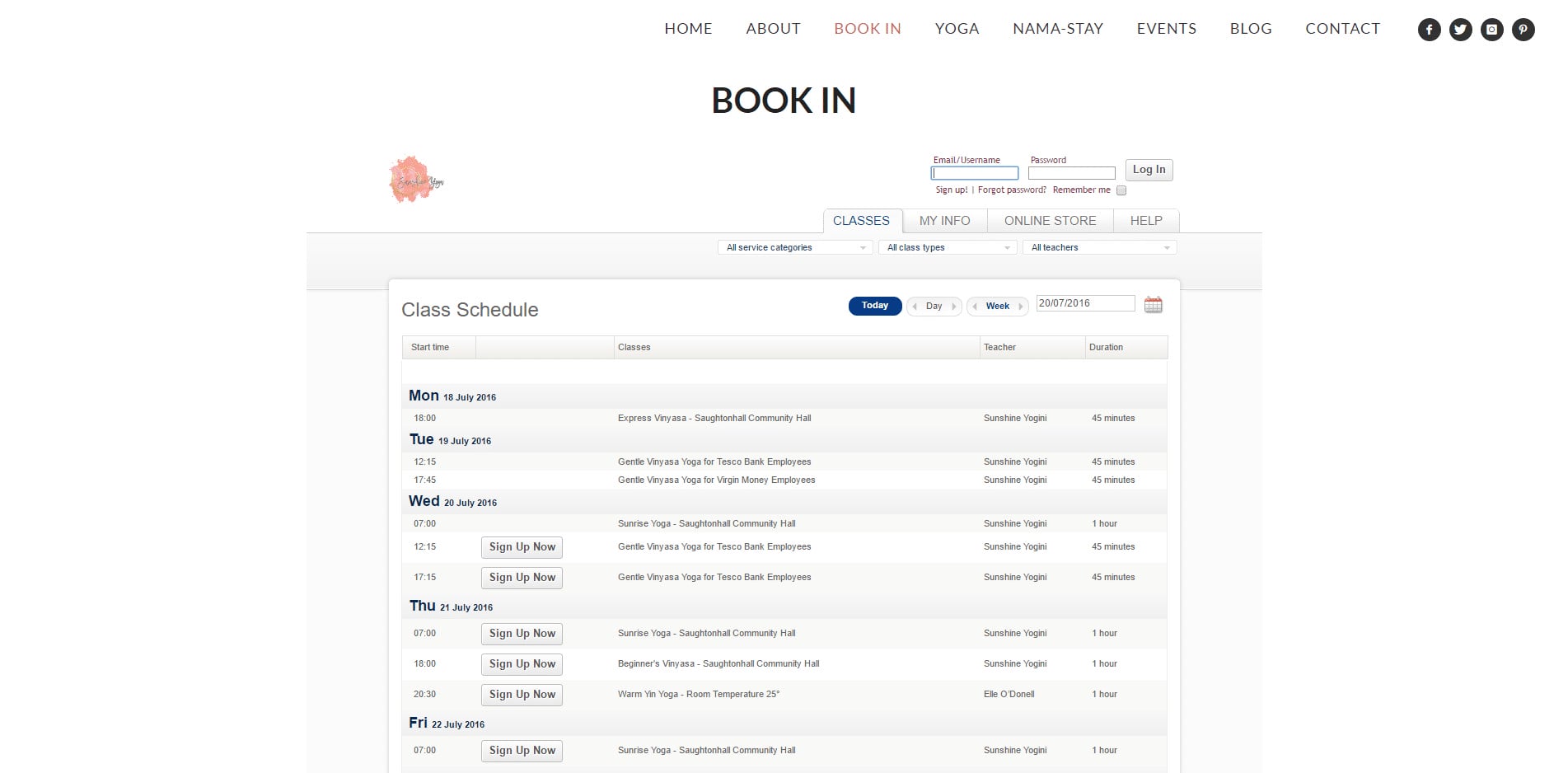The image size is (1568, 773).
Task: Open the NAMA-STAY menu item
Action: tap(1058, 29)
